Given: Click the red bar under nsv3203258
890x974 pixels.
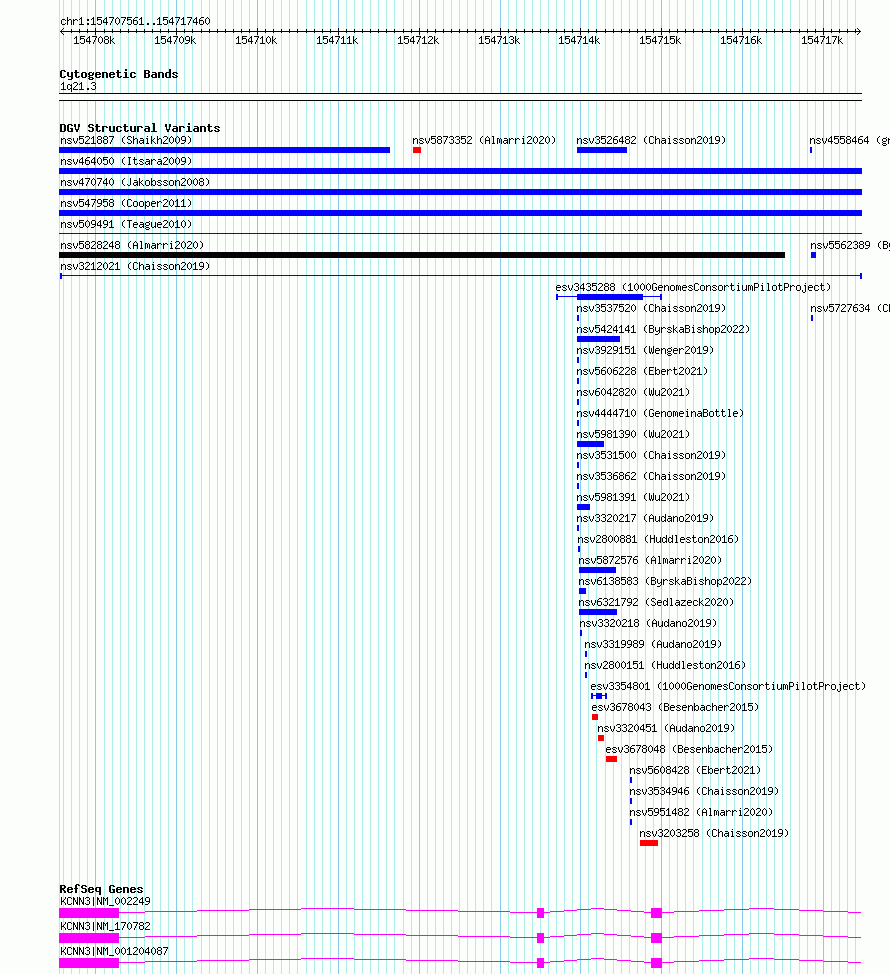Looking at the screenshot, I should (649, 843).
